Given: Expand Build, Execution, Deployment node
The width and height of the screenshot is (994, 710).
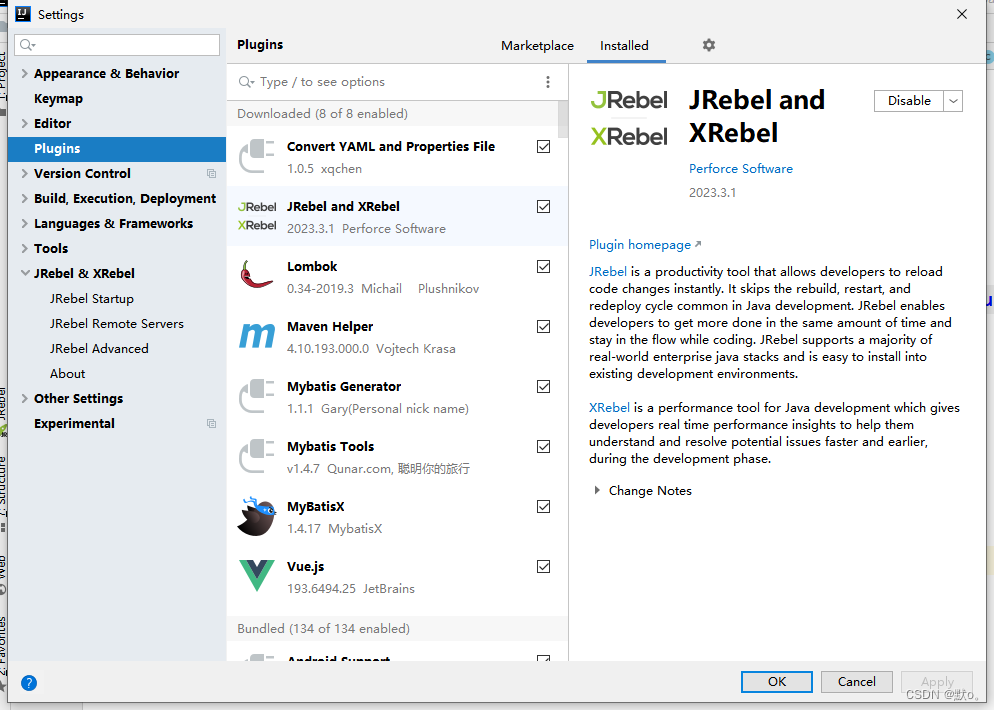Looking at the screenshot, I should 24,198.
